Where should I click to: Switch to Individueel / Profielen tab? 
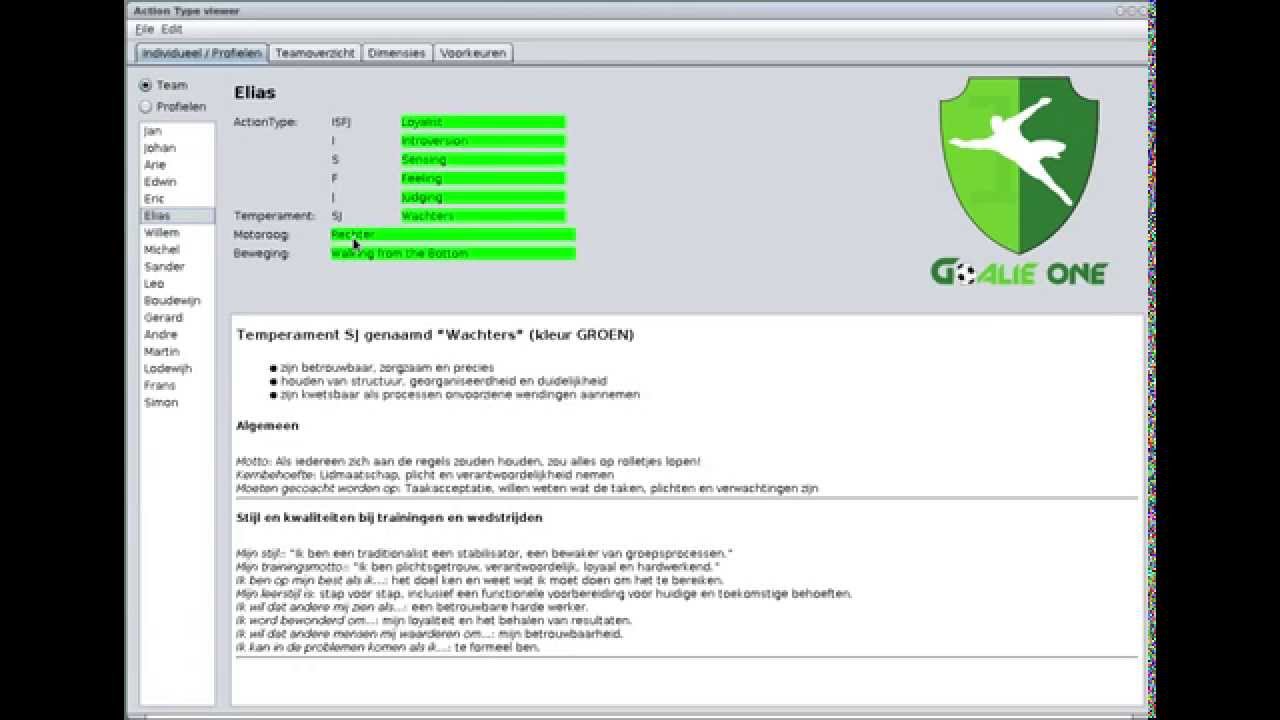point(201,53)
